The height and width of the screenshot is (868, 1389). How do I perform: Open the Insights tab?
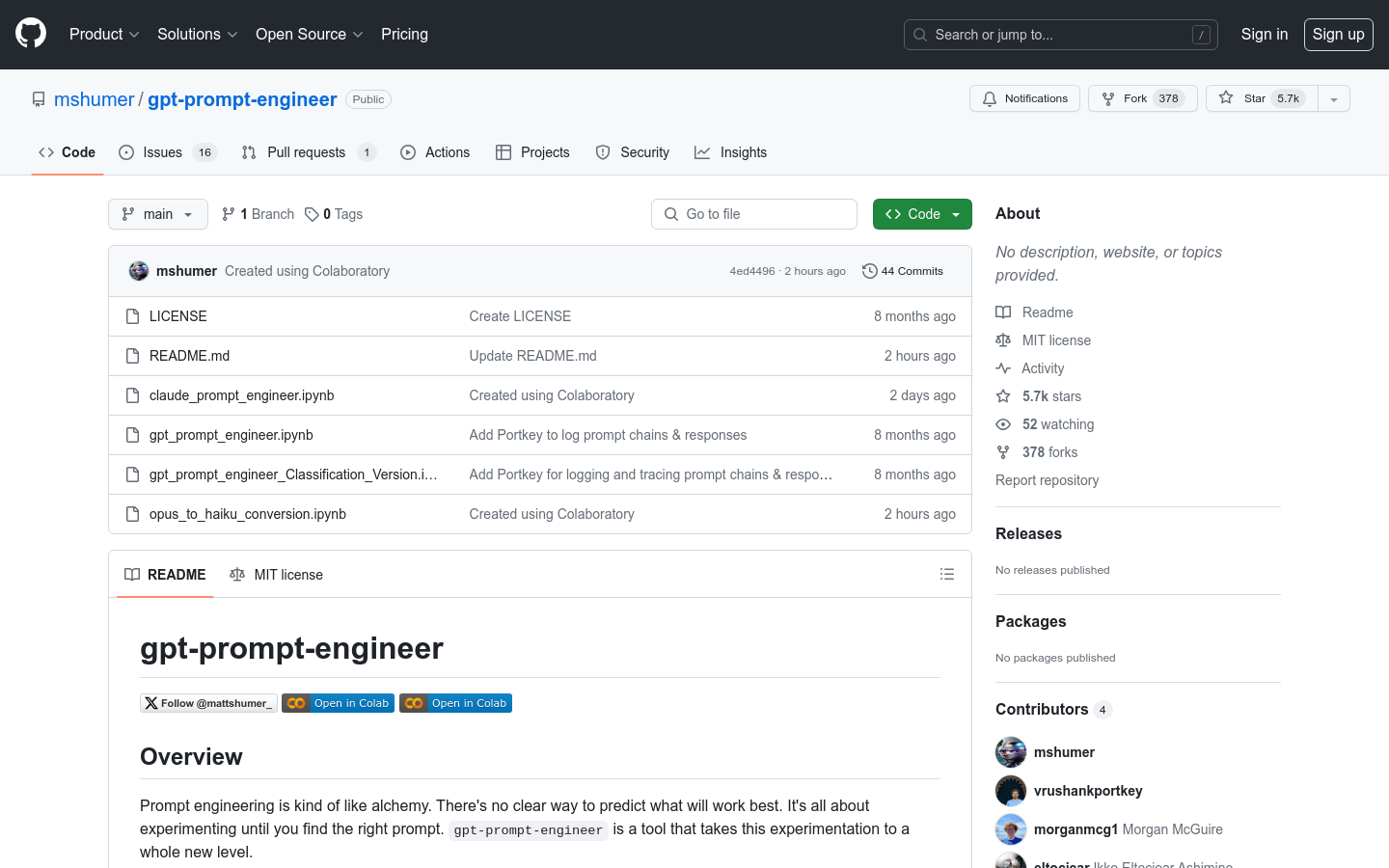click(x=730, y=152)
